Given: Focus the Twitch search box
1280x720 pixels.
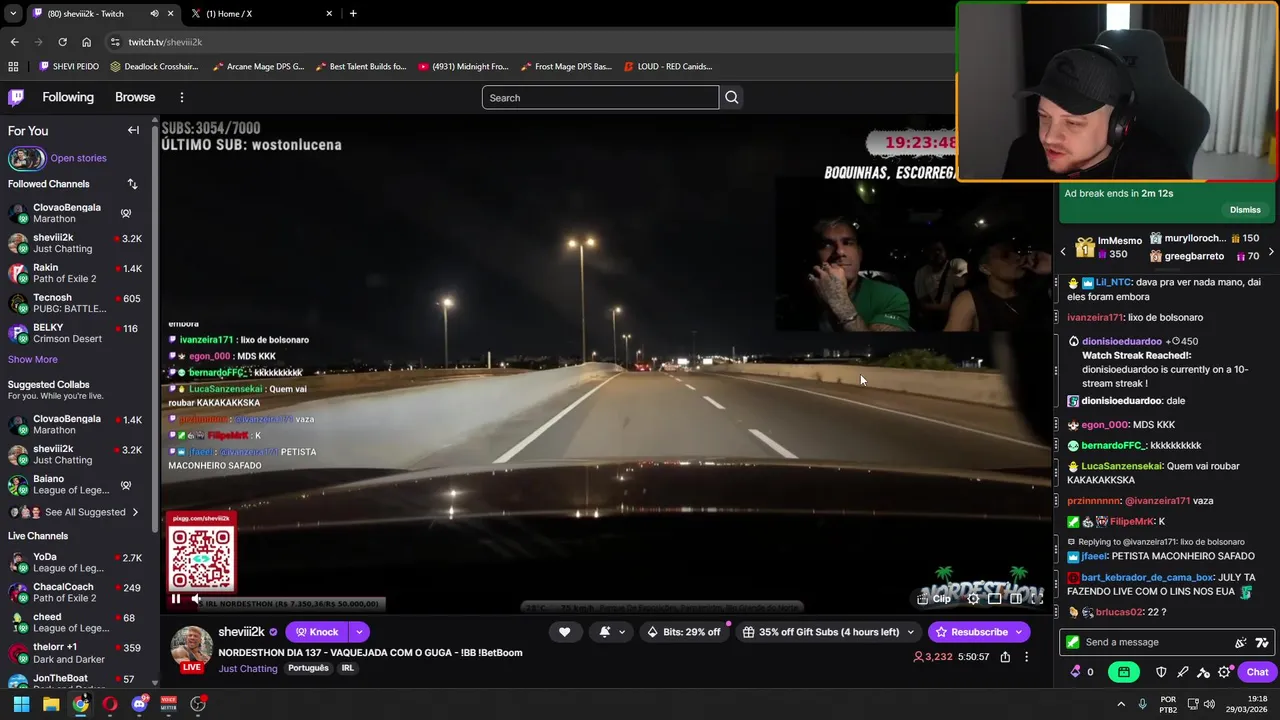Looking at the screenshot, I should click(x=600, y=97).
